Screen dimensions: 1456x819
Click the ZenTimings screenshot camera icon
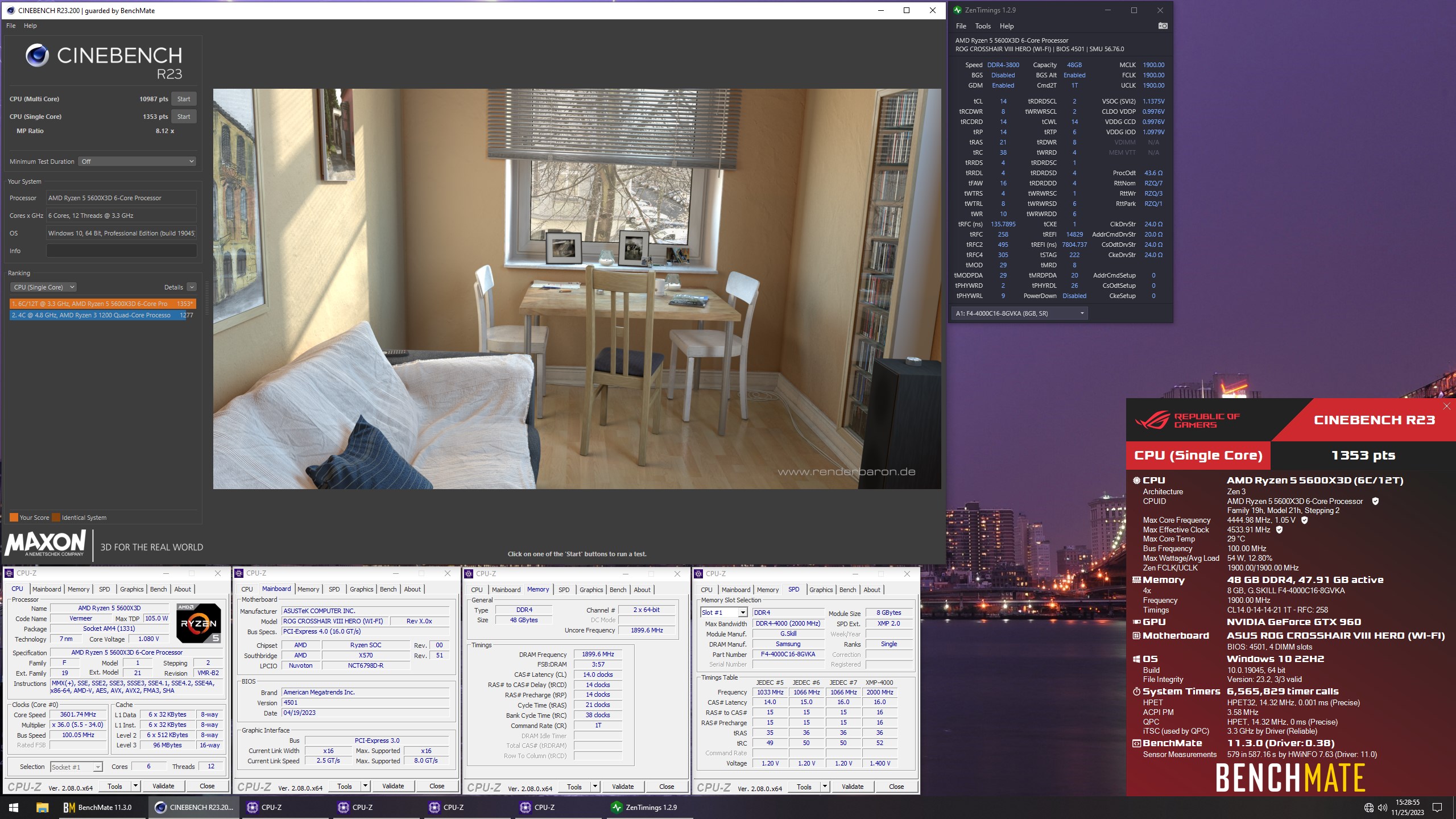coord(1163,26)
